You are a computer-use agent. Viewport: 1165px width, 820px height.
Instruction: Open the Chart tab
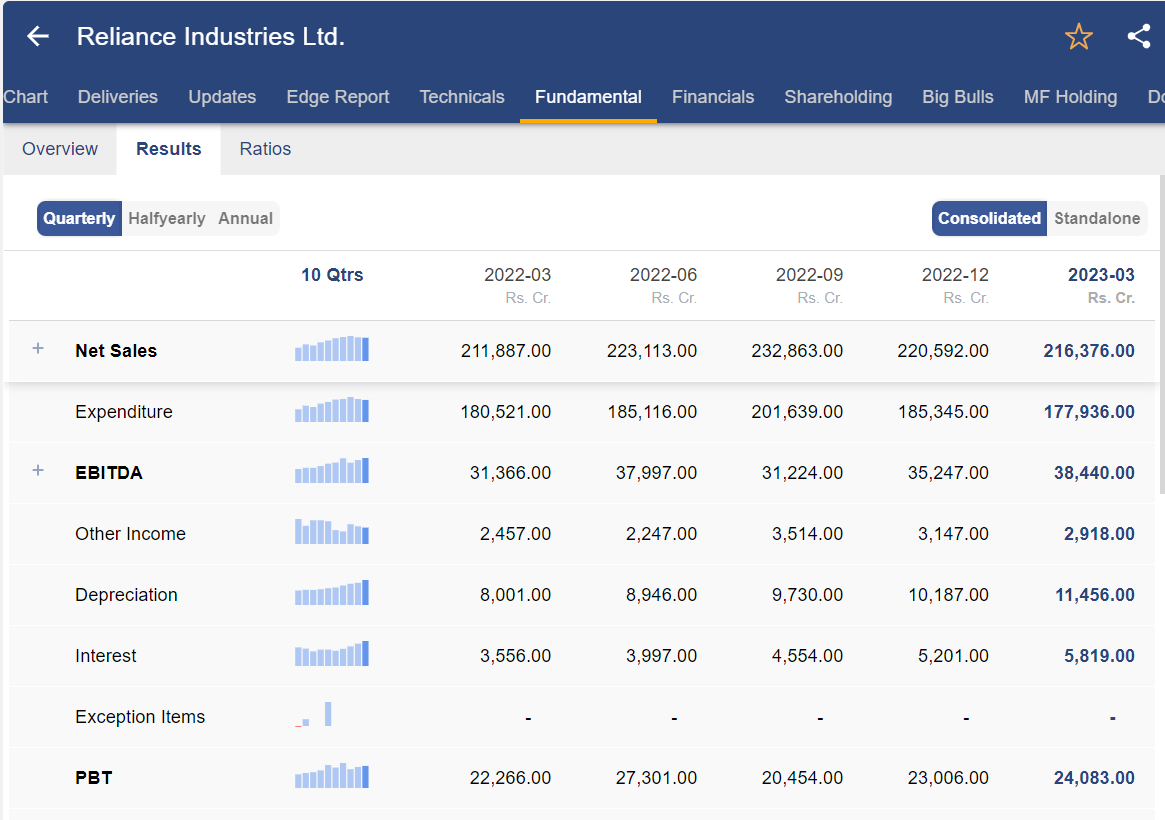coord(25,97)
